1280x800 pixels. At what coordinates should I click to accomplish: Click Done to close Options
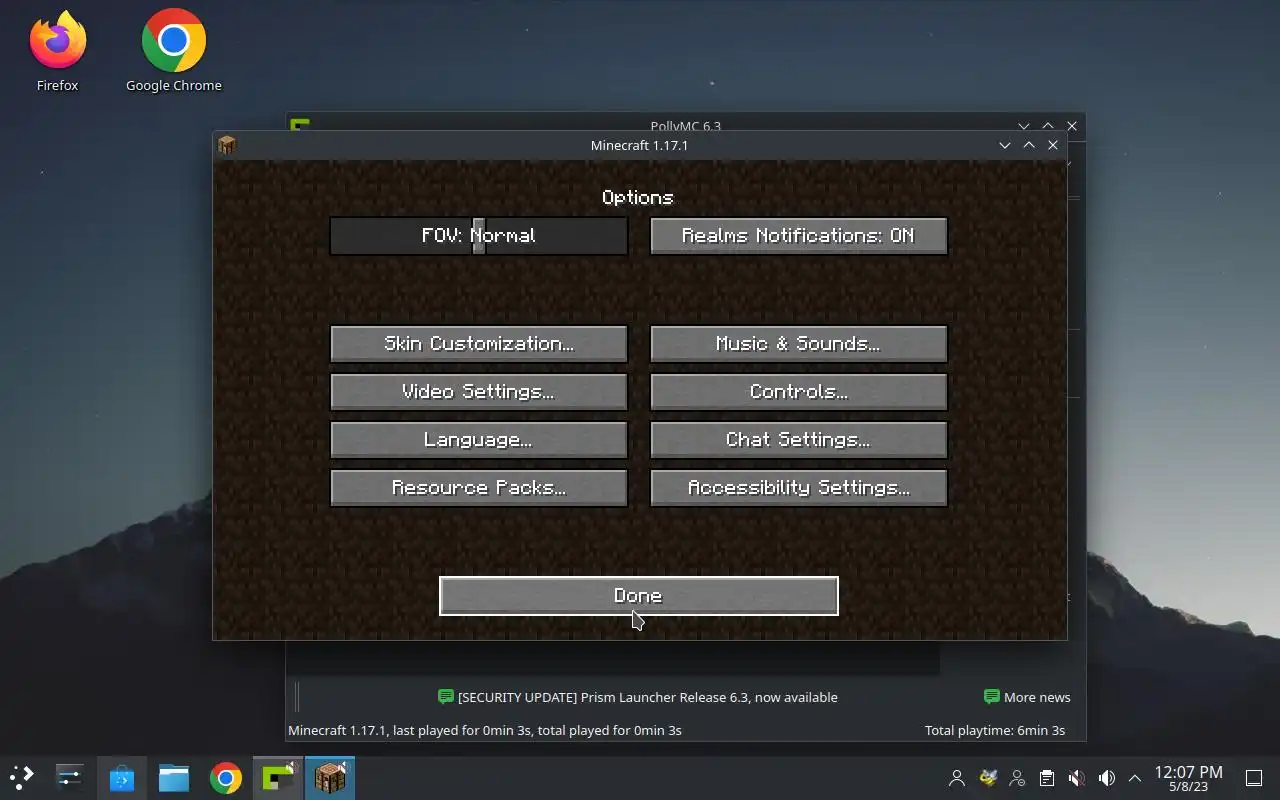pos(638,596)
